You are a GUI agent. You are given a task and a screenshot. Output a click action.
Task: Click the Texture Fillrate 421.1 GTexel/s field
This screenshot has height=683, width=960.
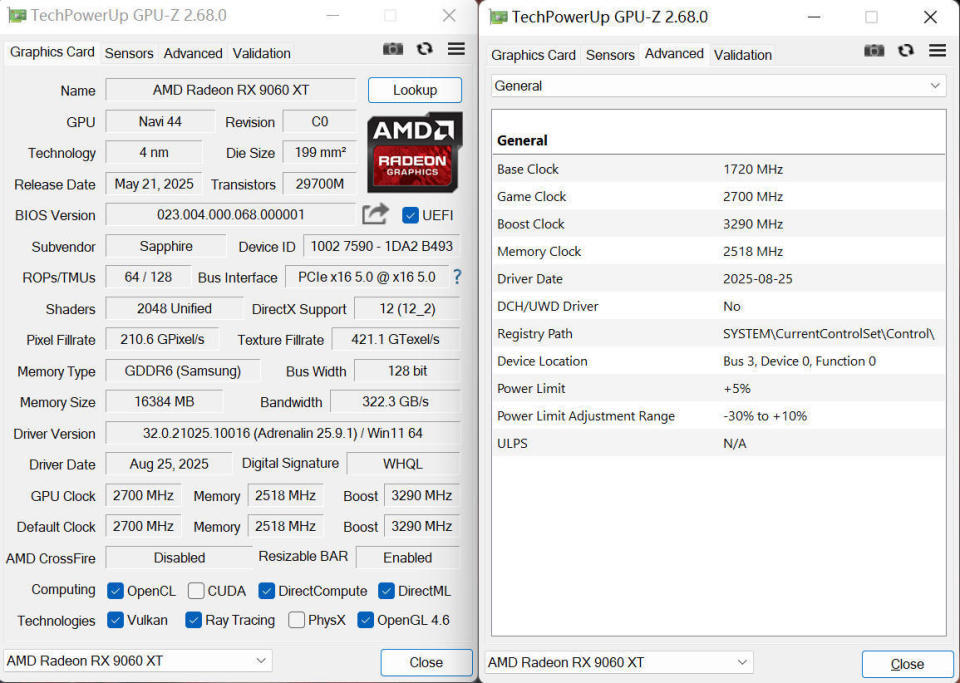pyautogui.click(x=396, y=339)
